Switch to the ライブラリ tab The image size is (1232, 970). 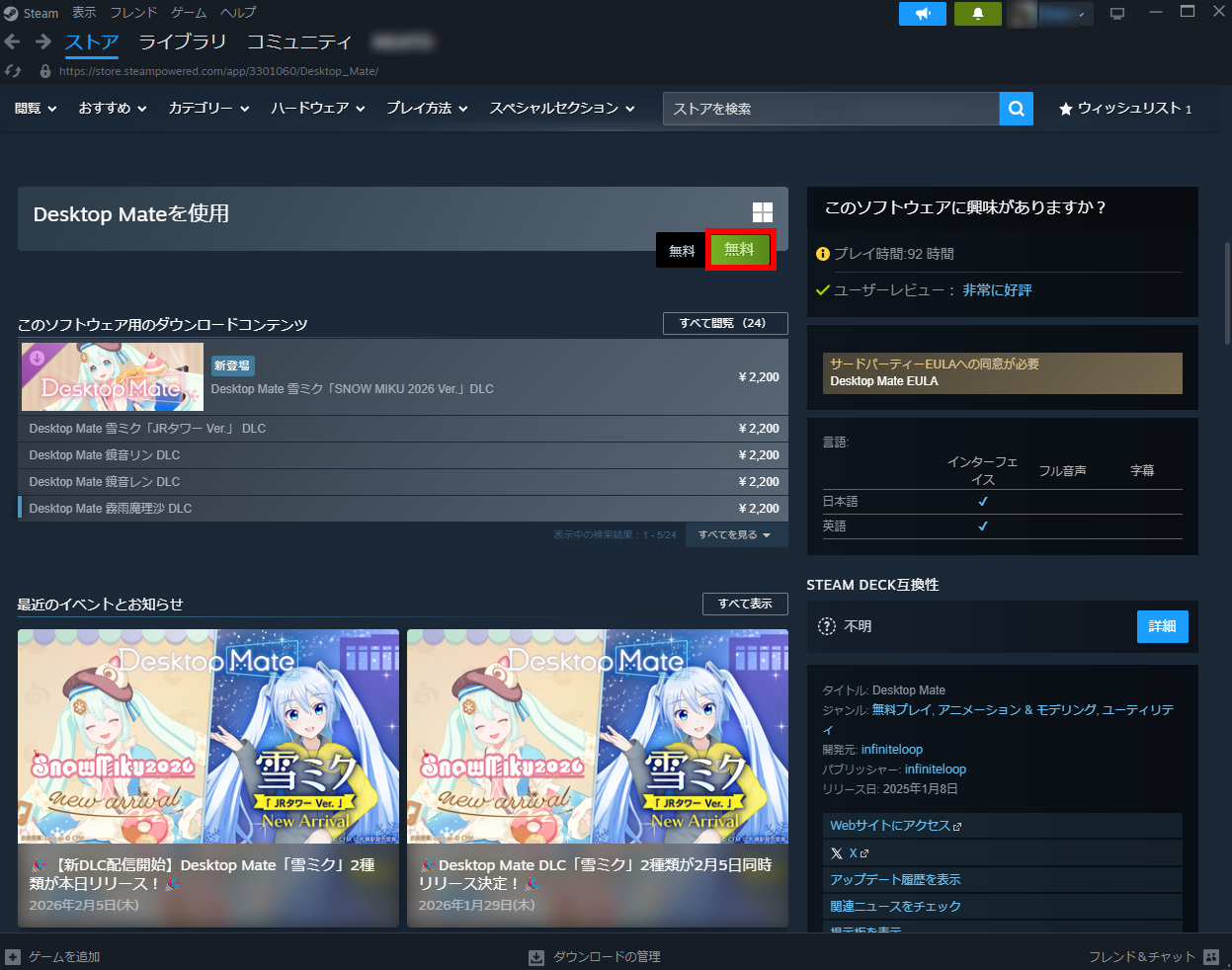[x=182, y=42]
